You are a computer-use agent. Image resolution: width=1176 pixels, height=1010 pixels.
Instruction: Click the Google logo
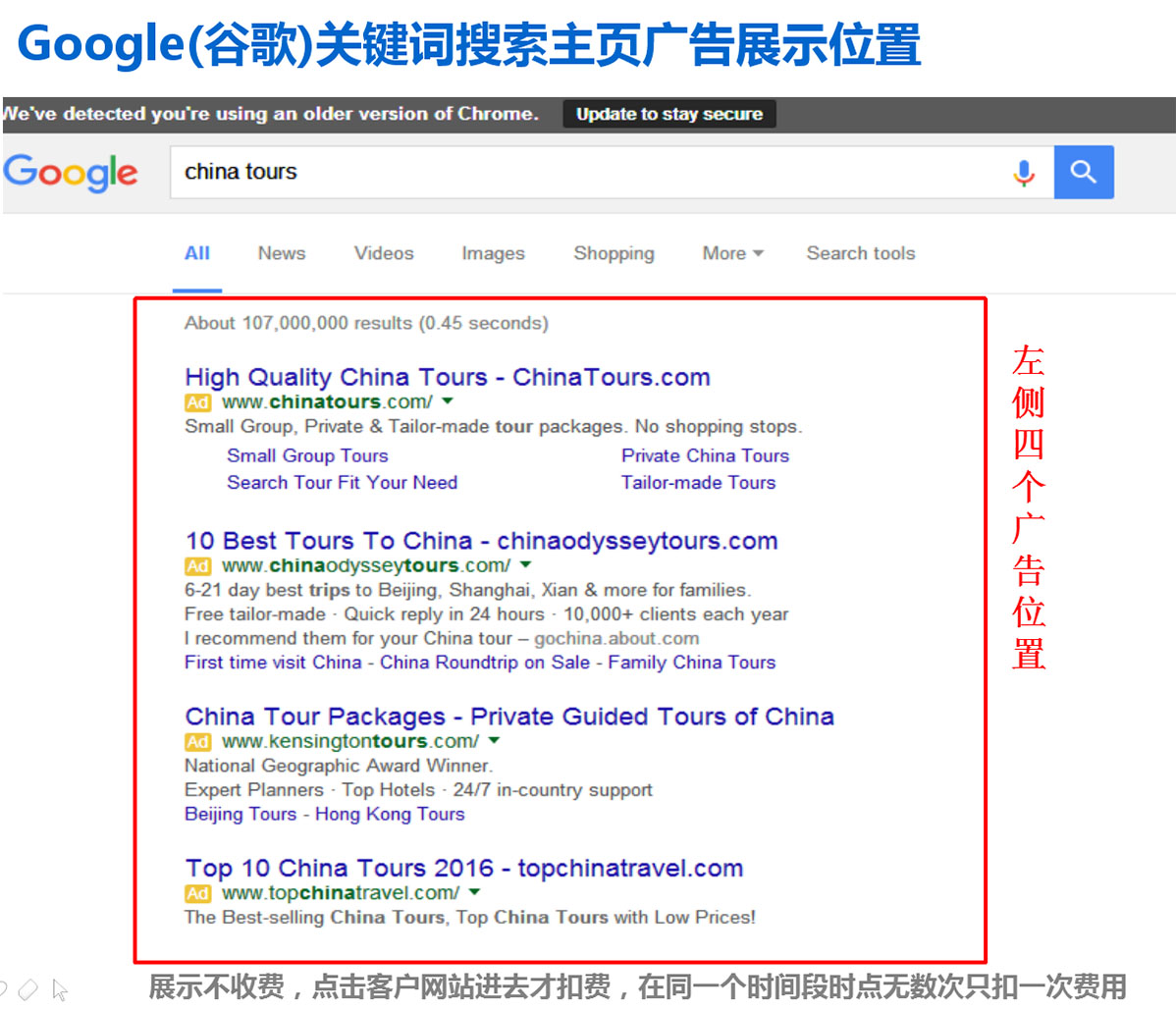click(71, 173)
